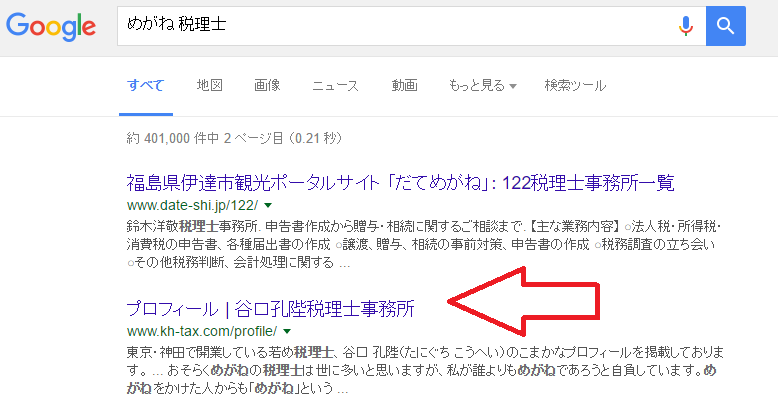Open the ニュース tab
The image size is (778, 410).
pyautogui.click(x=335, y=85)
